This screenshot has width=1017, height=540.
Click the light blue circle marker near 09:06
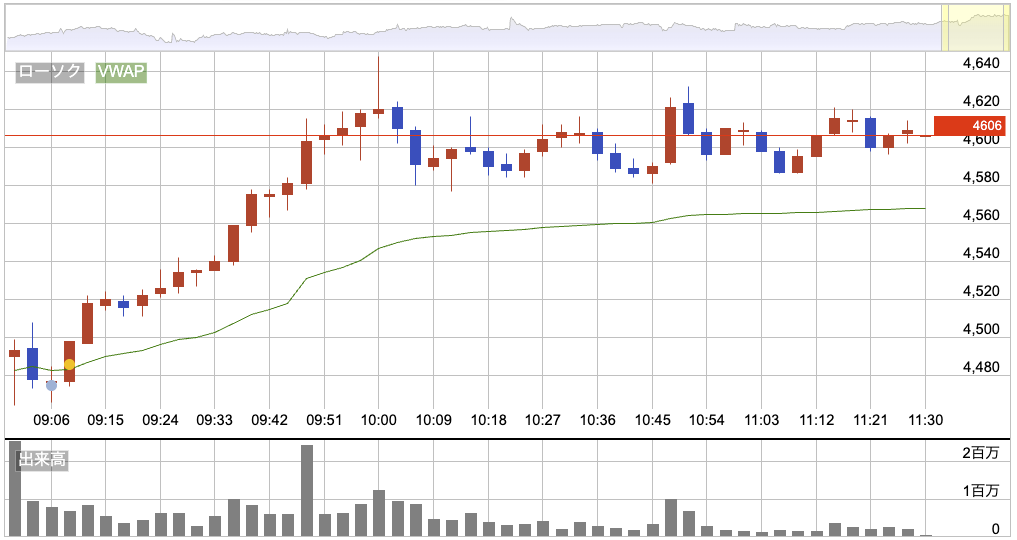pyautogui.click(x=51, y=385)
